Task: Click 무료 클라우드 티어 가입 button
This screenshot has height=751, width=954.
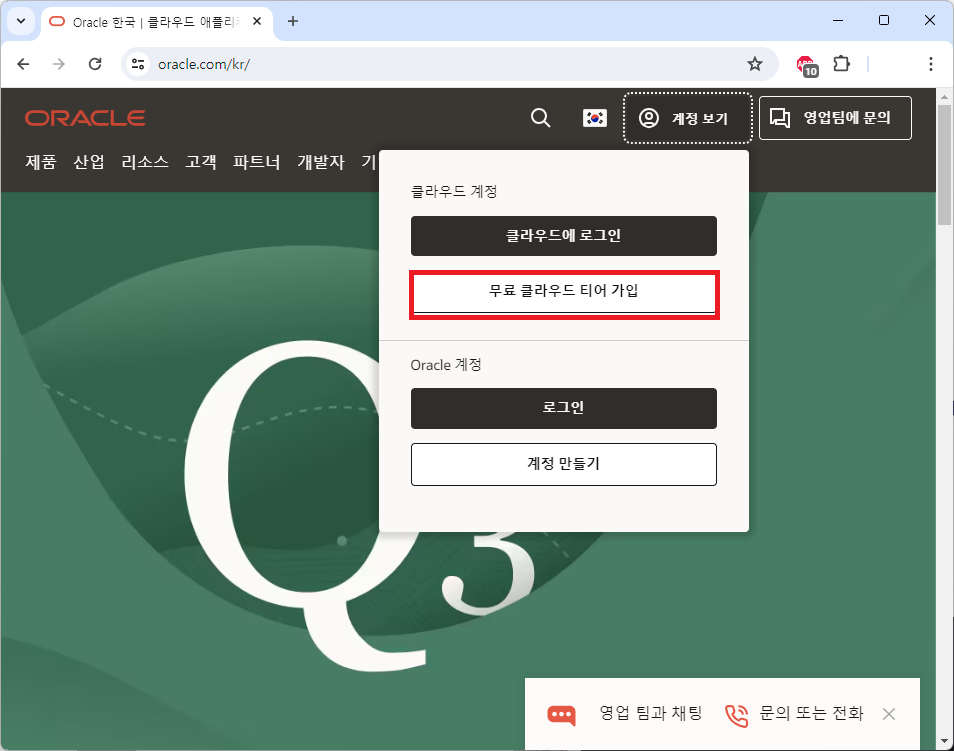Action: click(x=563, y=294)
